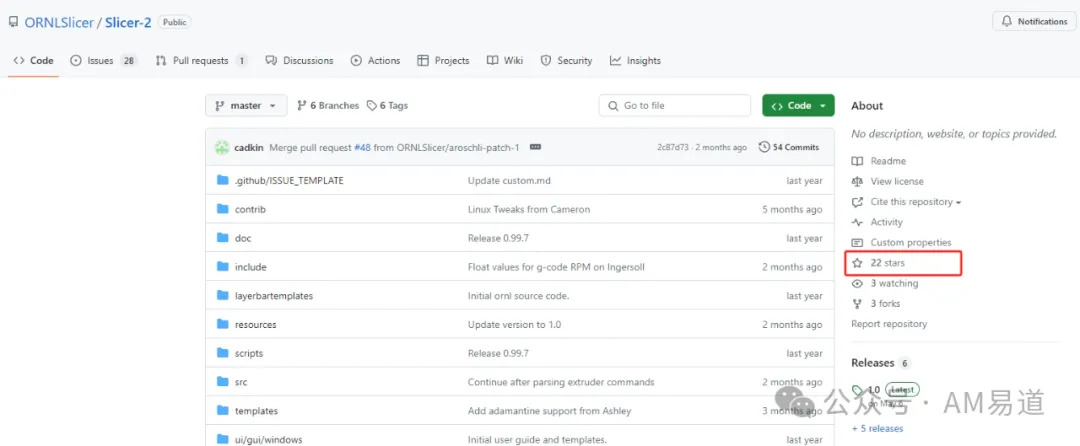Open commit Update version to 1.0
The width and height of the screenshot is (1080, 446).
[515, 324]
